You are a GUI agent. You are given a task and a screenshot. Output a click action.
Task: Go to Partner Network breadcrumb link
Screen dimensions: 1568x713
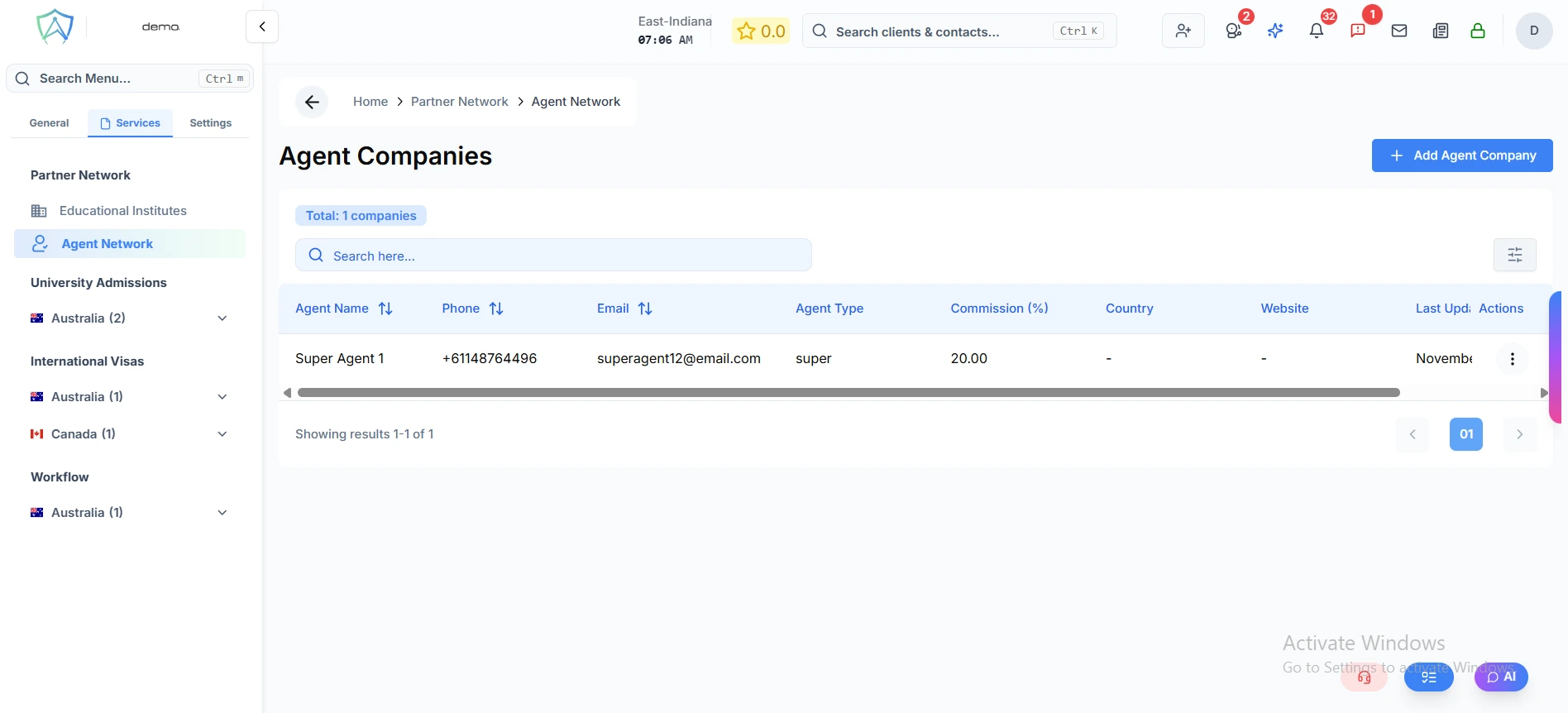[459, 102]
